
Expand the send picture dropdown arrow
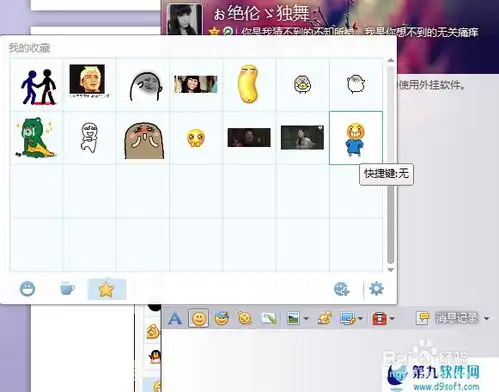pyautogui.click(x=306, y=318)
